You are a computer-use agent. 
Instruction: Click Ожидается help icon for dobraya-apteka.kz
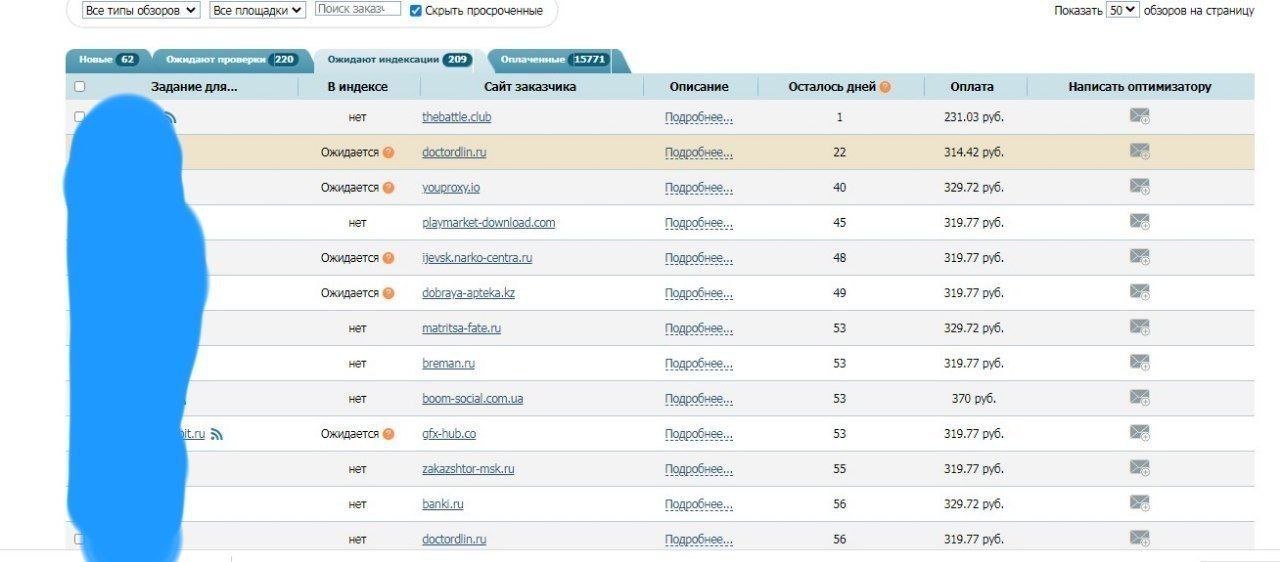pos(388,293)
